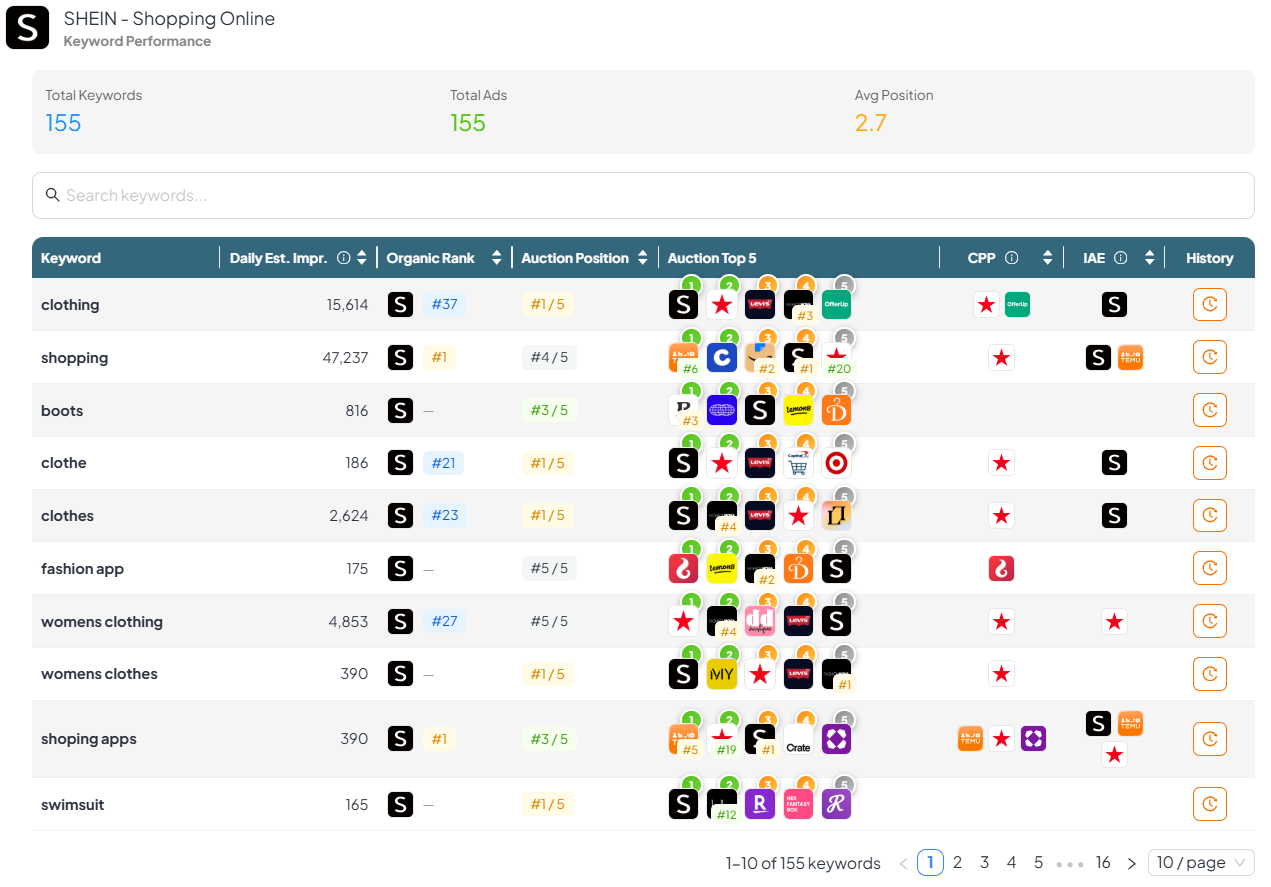Click the 15,614 impressions value
The height and width of the screenshot is (887, 1271).
[x=347, y=305]
